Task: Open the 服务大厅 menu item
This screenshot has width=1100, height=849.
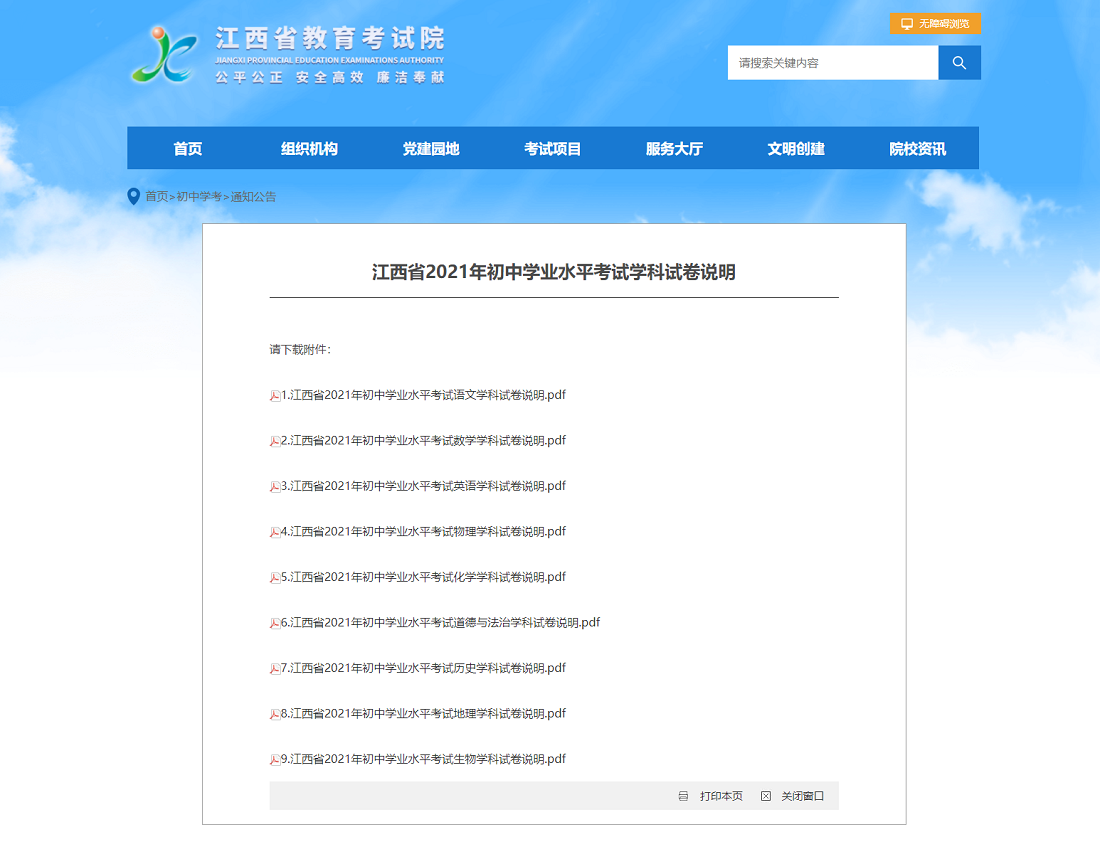Action: coord(675,147)
